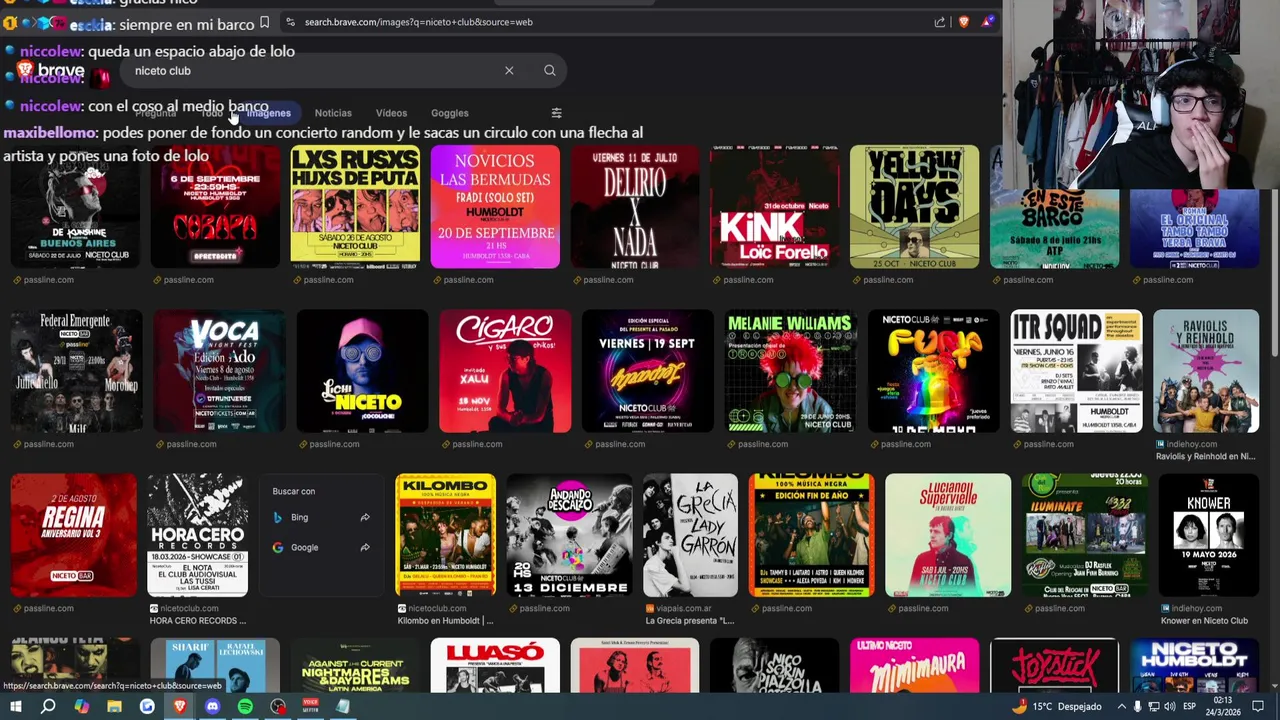Screen dimensions: 1280x720
Task: Open the Brave Rewards triangle icon
Action: (x=987, y=22)
